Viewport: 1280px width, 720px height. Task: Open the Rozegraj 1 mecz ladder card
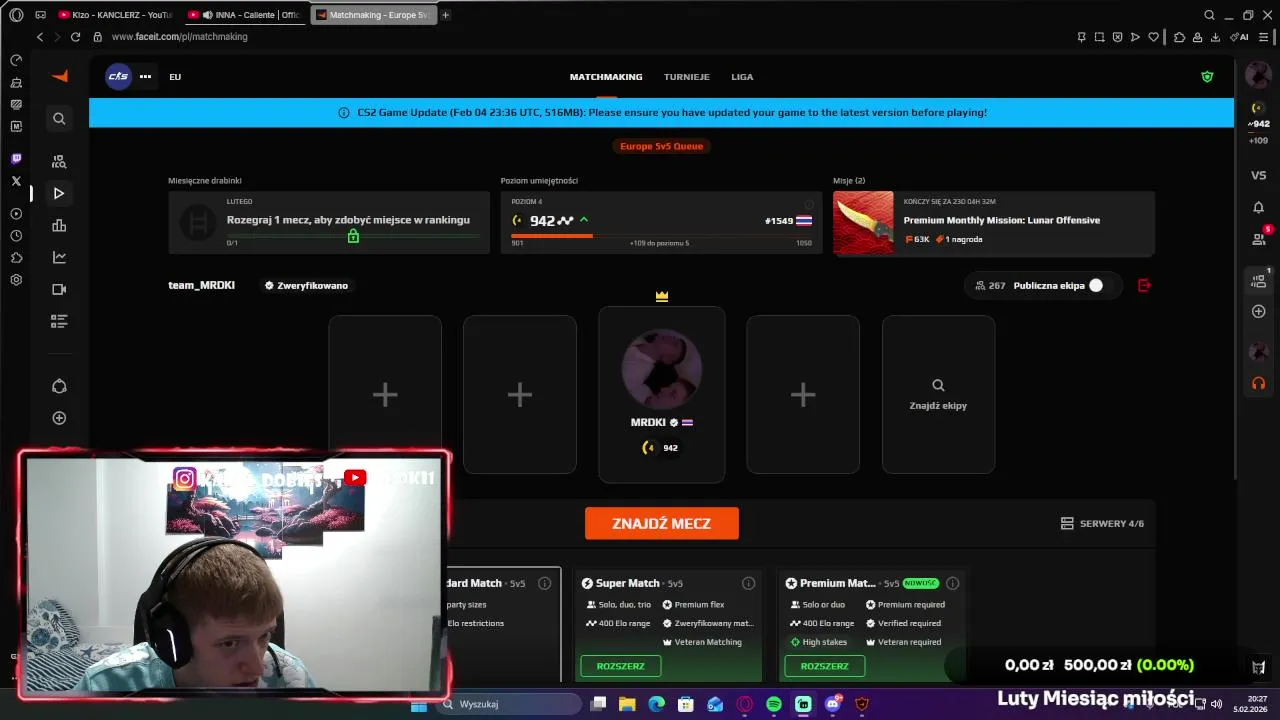click(329, 223)
